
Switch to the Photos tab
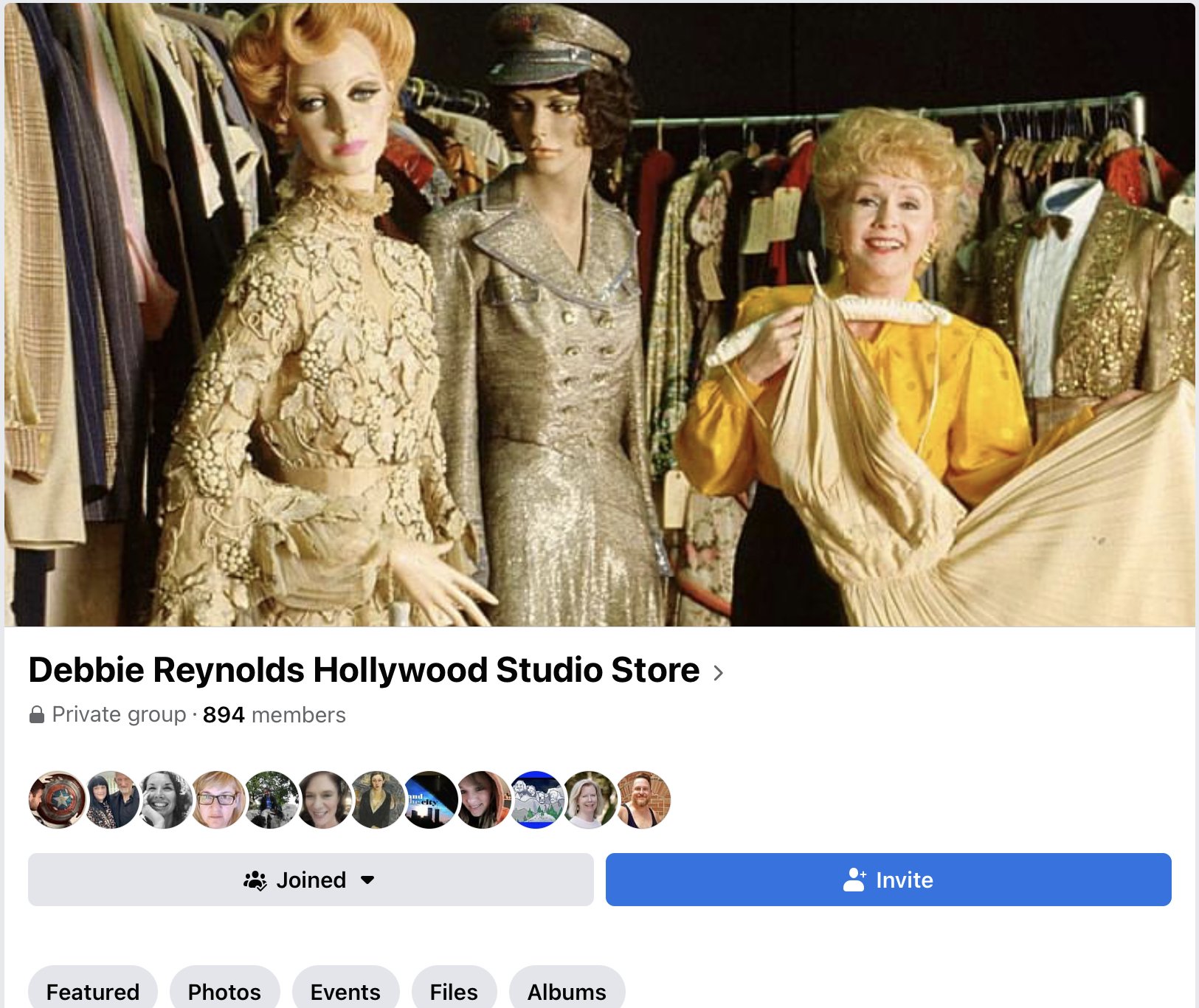point(224,987)
